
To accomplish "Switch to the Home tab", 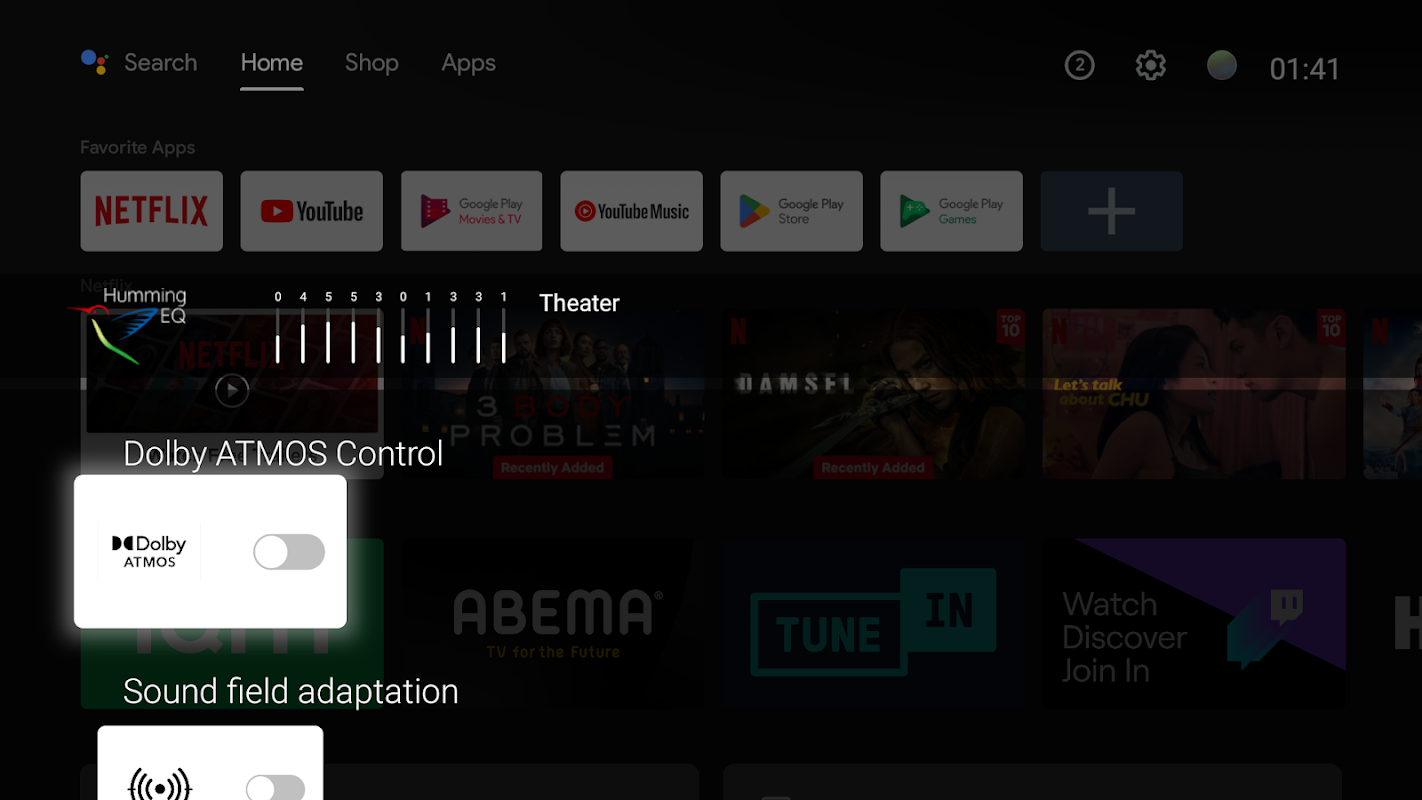I will pos(272,62).
